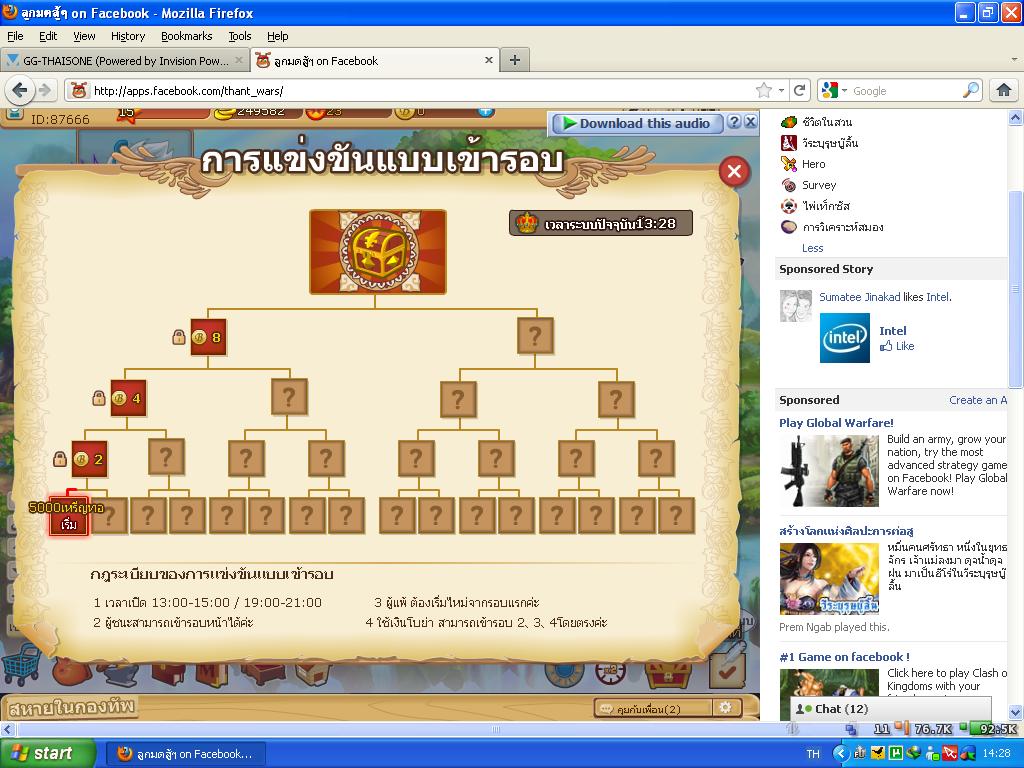Expand hidden system tray icons arrow
The height and width of the screenshot is (768, 1024).
coord(841,754)
